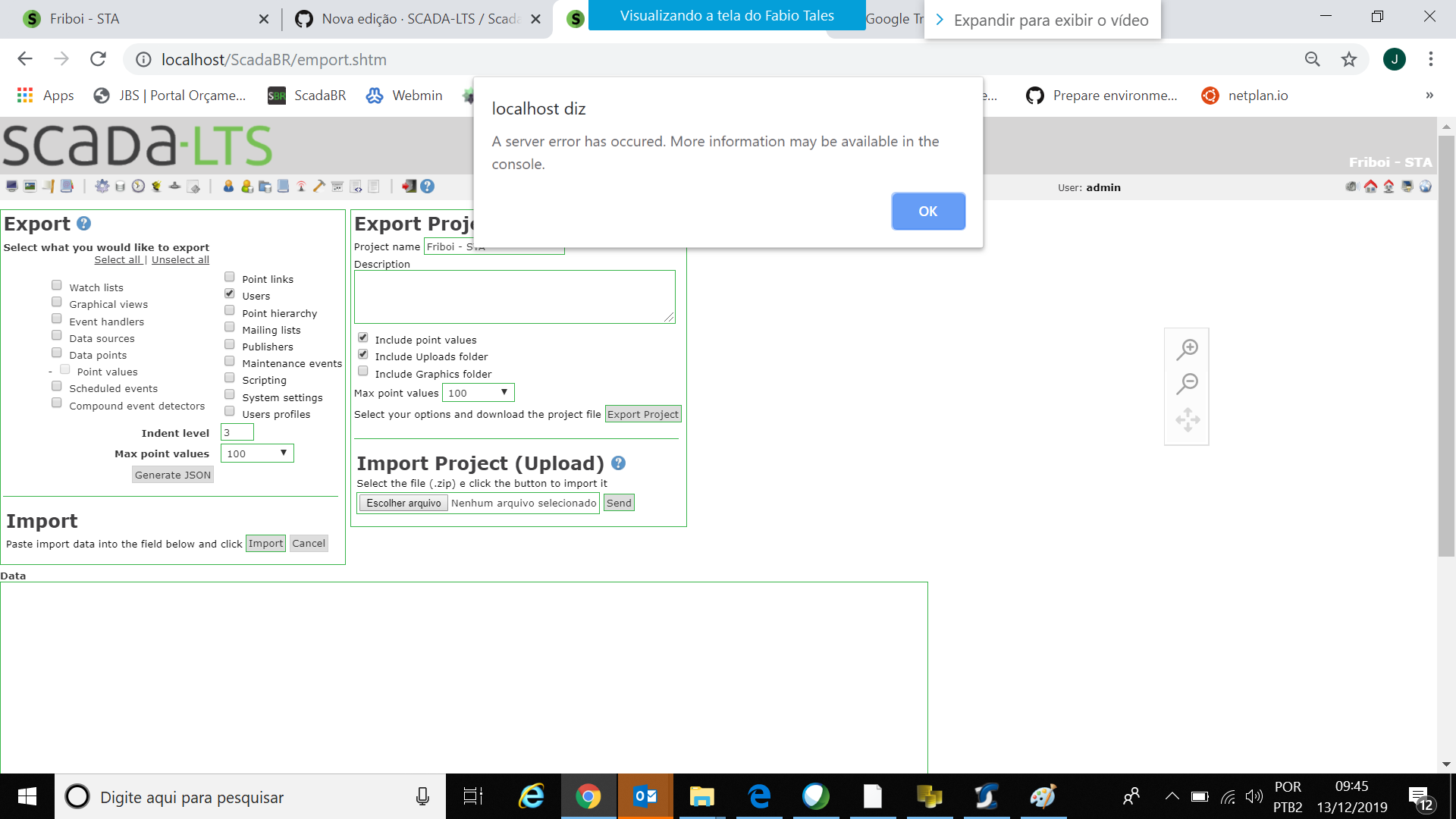Expand the Chrome bookmarks overflow chevron

coord(1429,96)
